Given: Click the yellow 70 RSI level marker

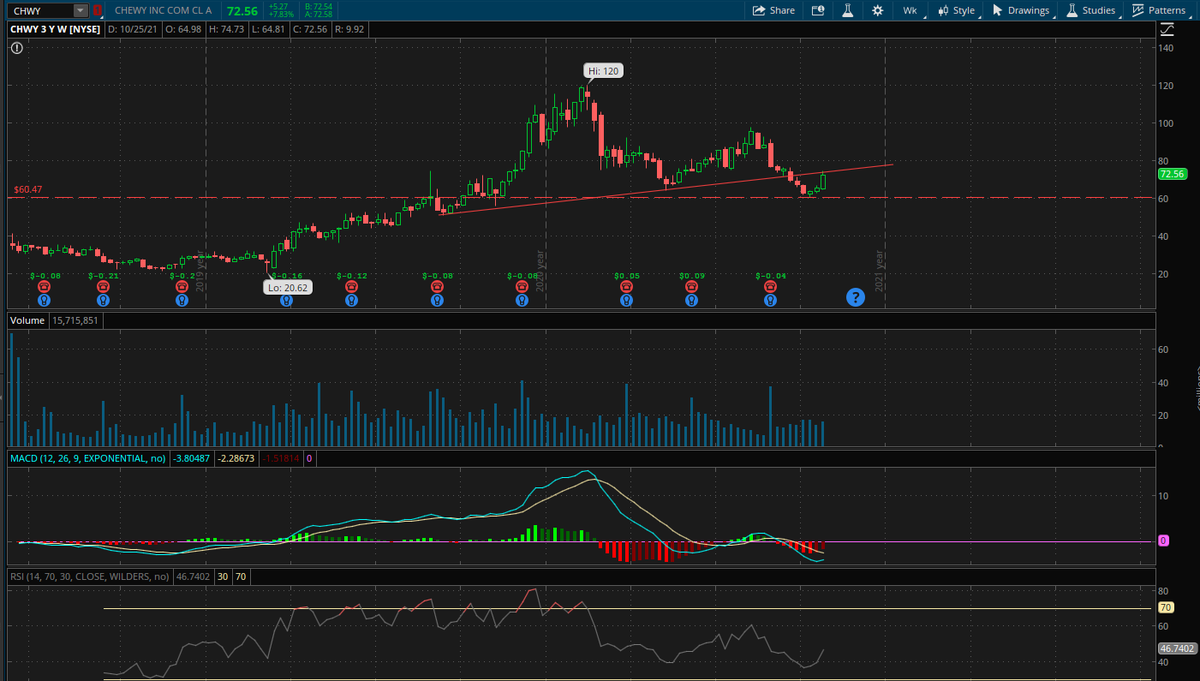Looking at the screenshot, I should (x=1165, y=607).
